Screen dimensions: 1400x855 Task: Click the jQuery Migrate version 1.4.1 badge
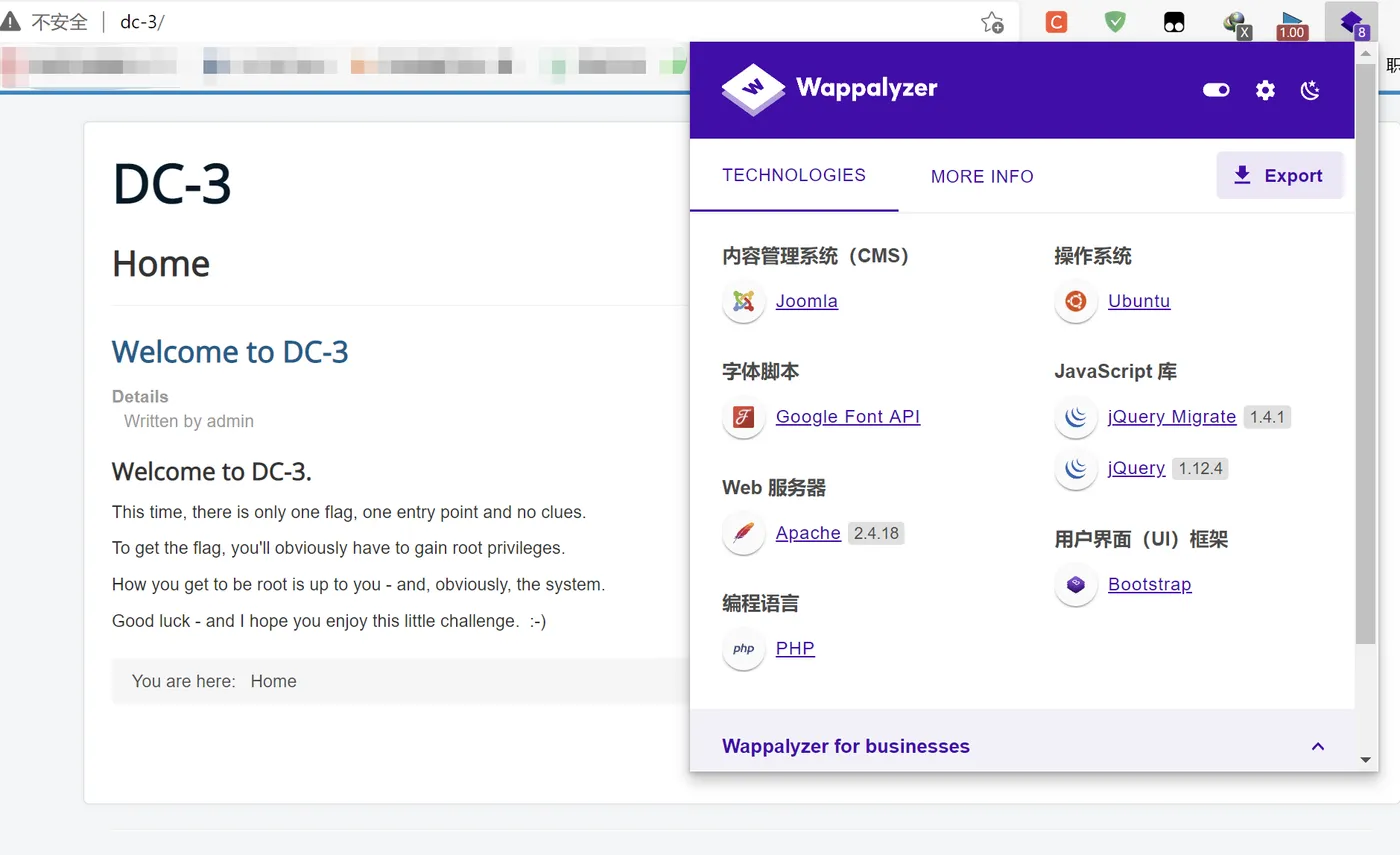(1267, 417)
